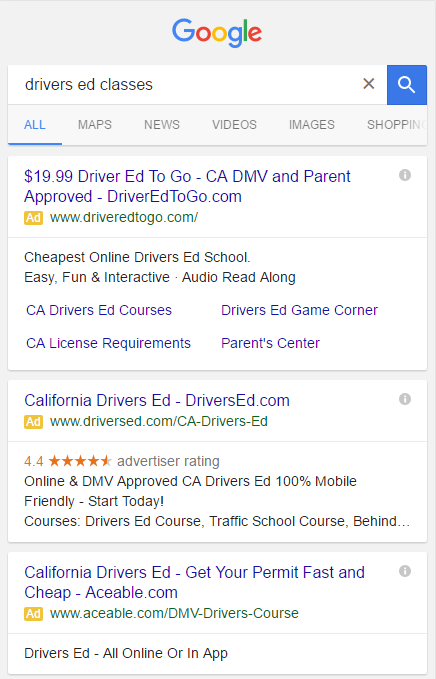Clear the search query with X icon

[x=368, y=84]
